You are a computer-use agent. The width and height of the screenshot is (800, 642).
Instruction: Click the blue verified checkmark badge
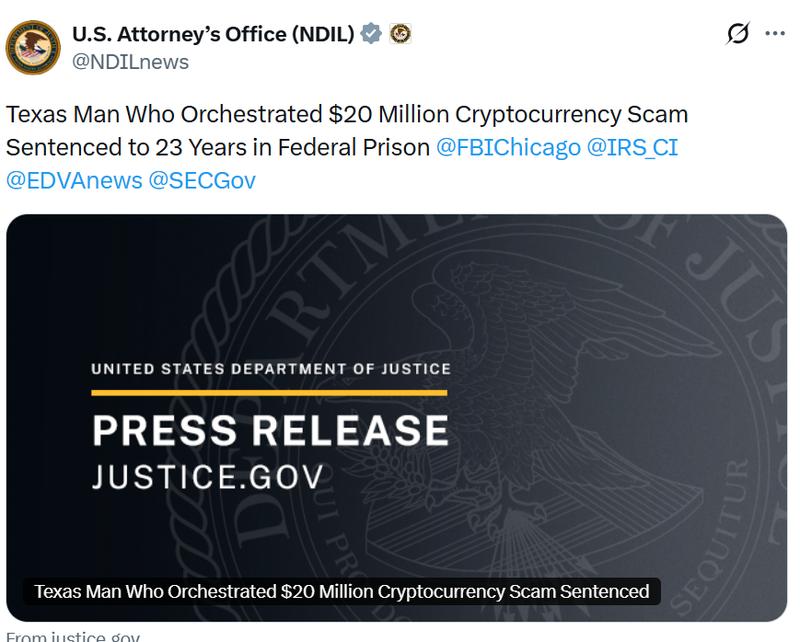[373, 31]
